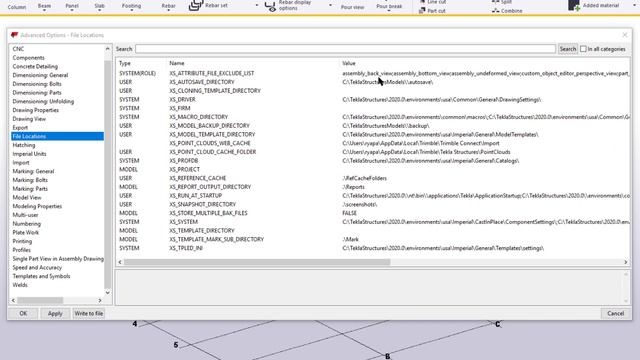Click the Rebar set icon
Screen dimensions: 640x360
click(x=196, y=5)
